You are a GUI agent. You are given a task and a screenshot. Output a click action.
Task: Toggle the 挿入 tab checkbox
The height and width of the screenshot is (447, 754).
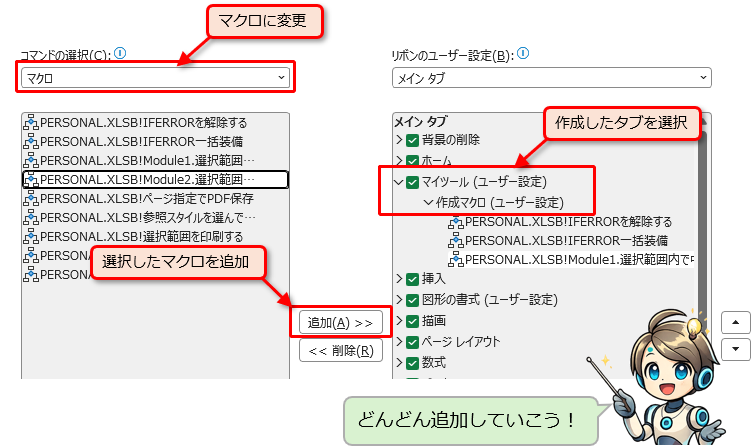412,279
